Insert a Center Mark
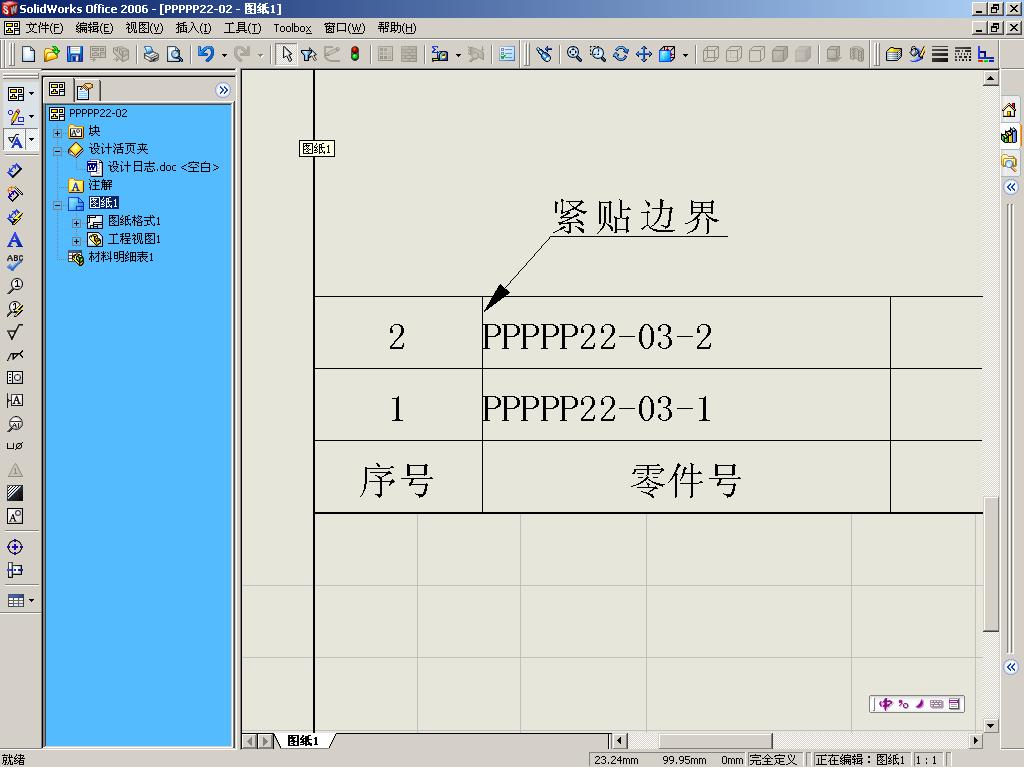1024x768 pixels. [x=14, y=547]
